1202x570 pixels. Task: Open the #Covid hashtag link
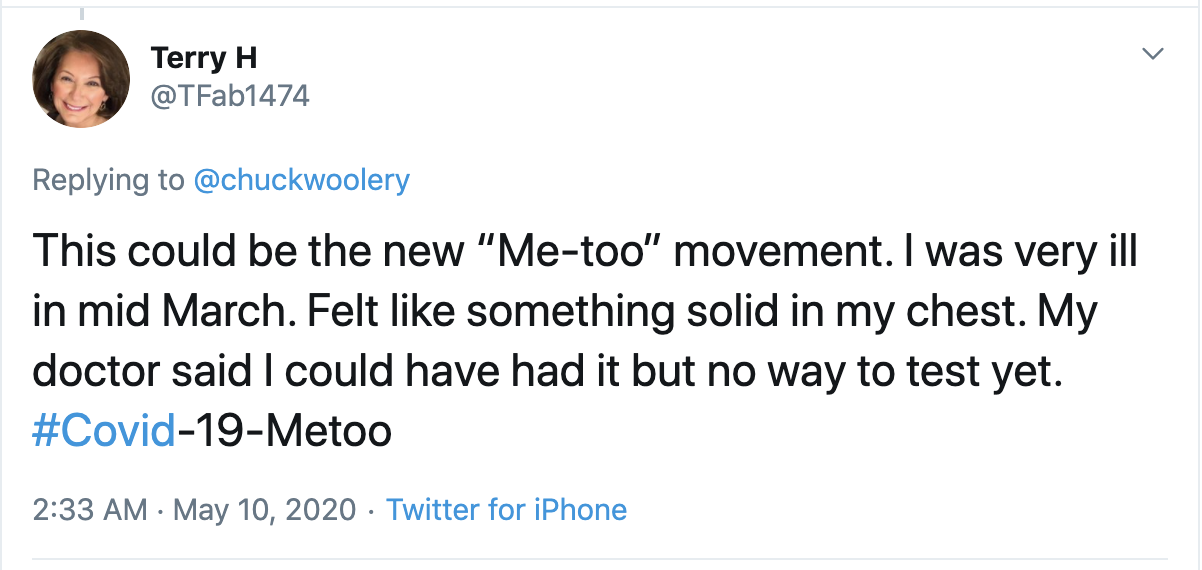tap(104, 432)
